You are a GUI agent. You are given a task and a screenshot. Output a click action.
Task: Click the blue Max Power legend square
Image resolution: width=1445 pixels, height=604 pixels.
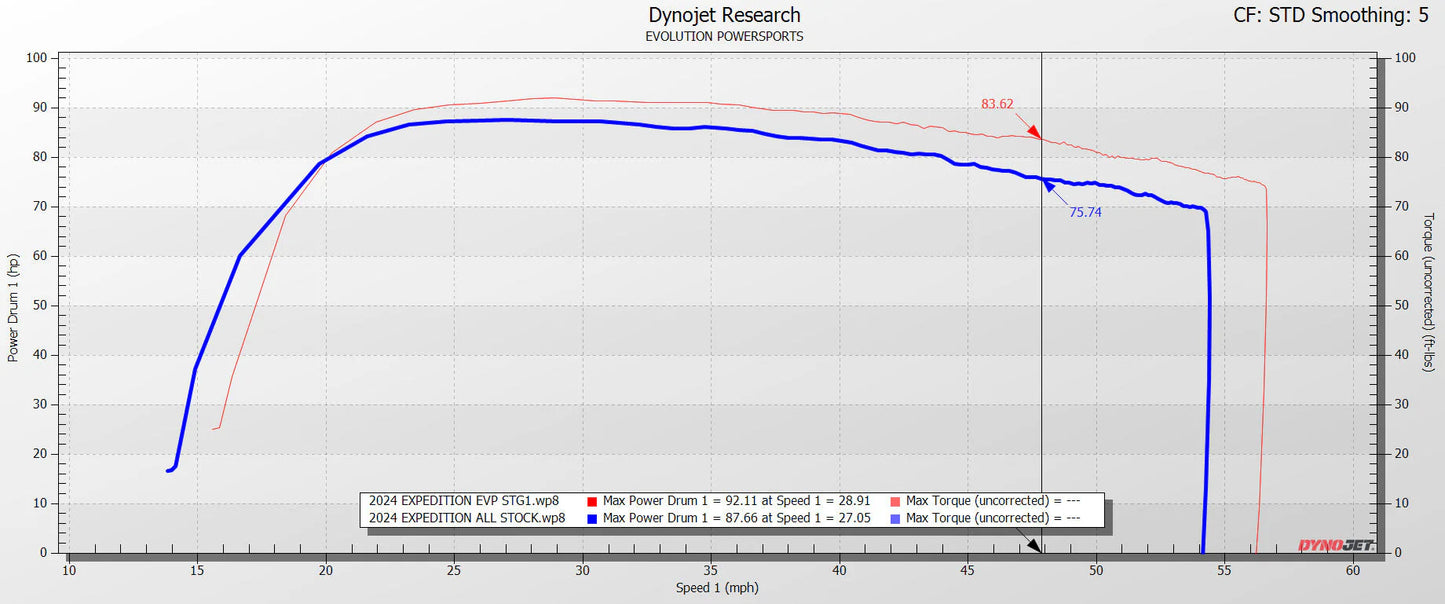592,518
